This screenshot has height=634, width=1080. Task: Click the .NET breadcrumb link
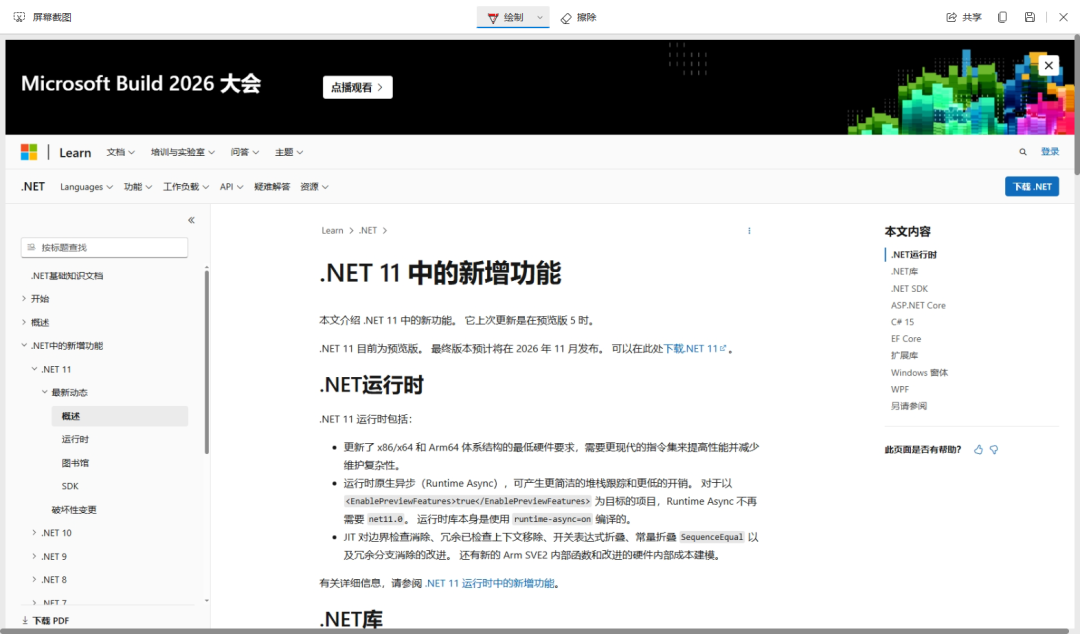[368, 231]
